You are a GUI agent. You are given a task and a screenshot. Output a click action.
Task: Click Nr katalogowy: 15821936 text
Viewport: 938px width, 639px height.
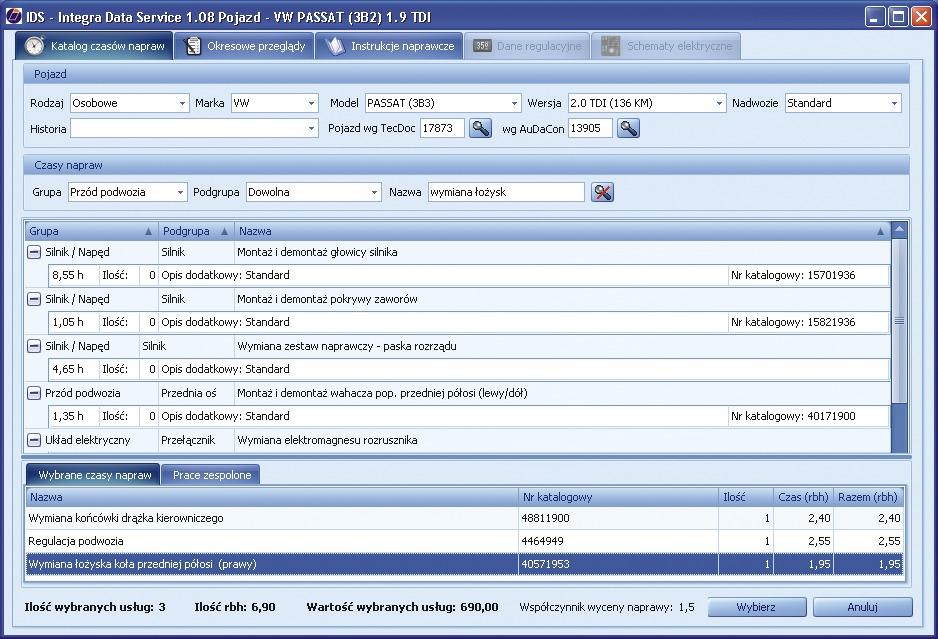793,322
